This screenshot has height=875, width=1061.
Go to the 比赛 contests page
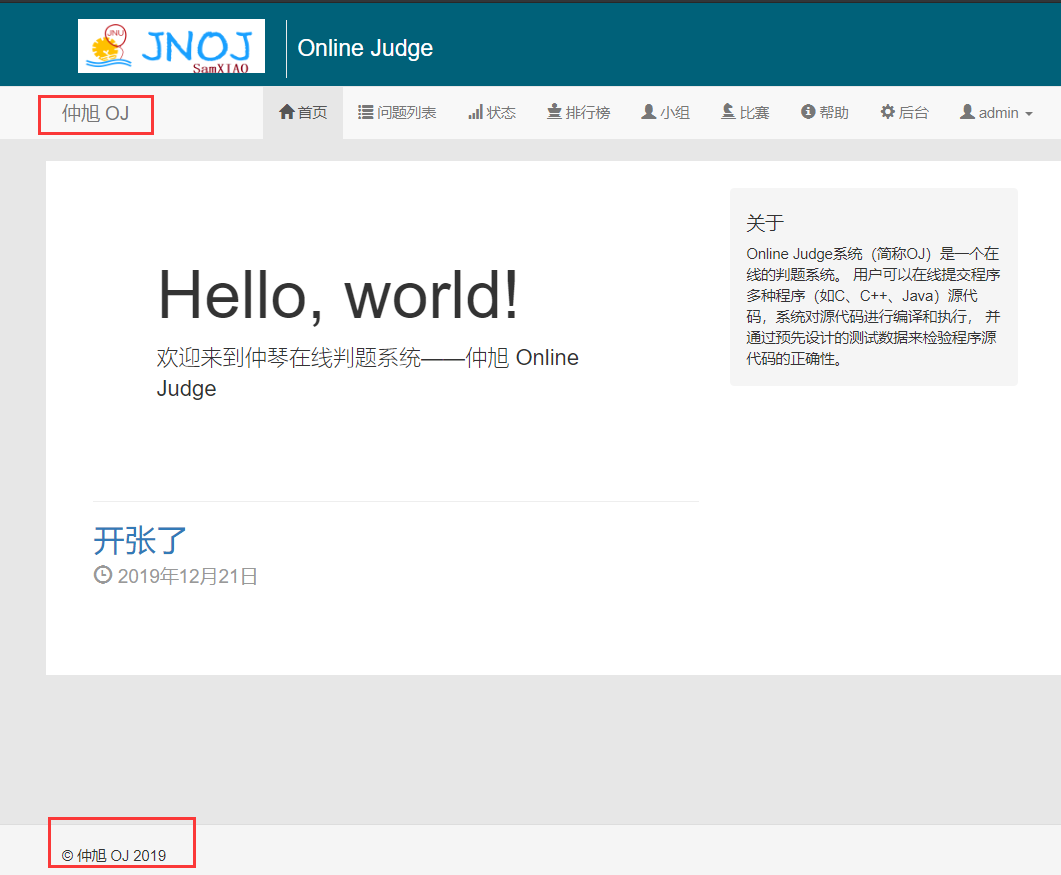pos(745,113)
